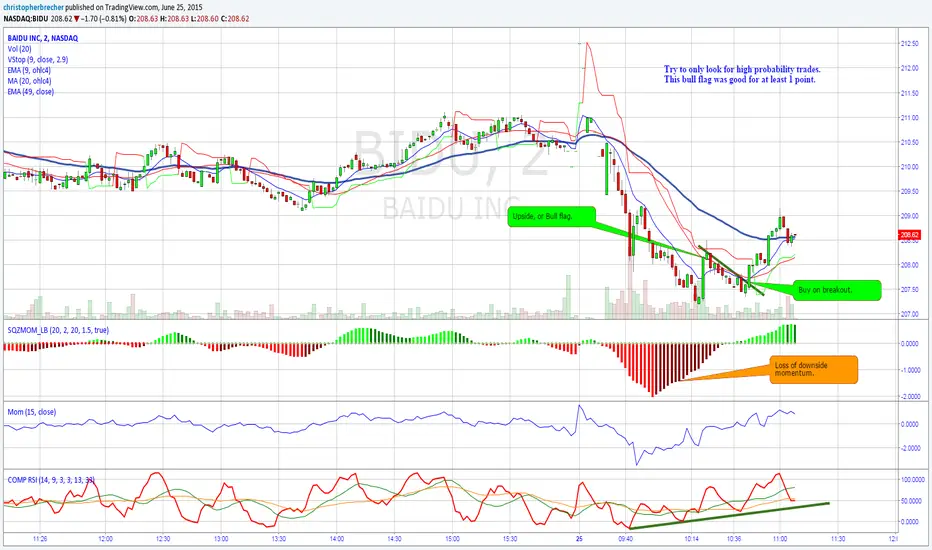This screenshot has height=550, width=932.
Task: Click the 14:00 time axis label
Action: tap(336, 539)
